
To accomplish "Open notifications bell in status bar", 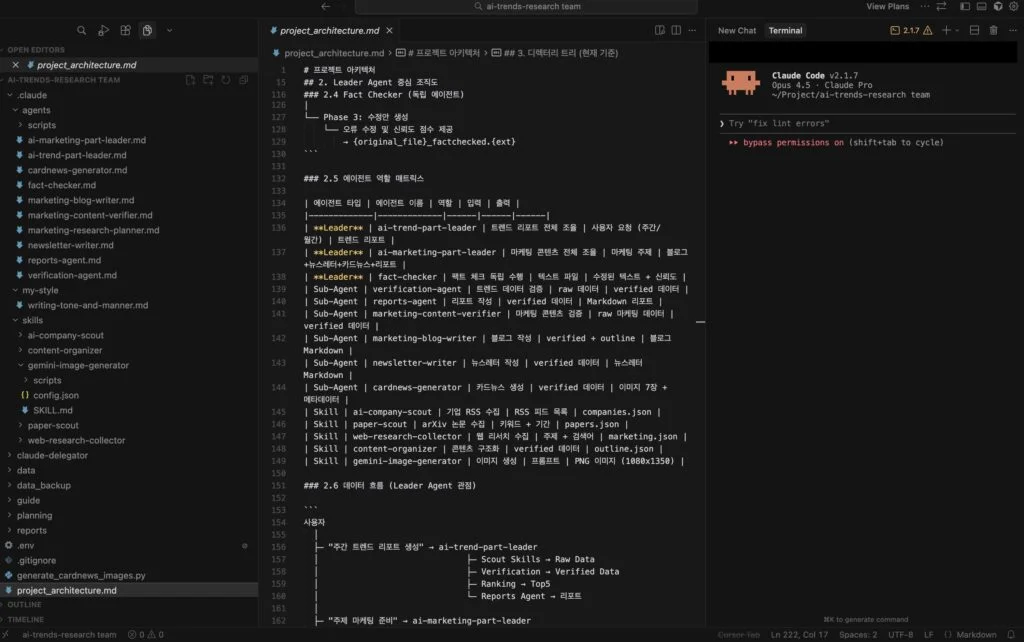I will tap(1011, 635).
